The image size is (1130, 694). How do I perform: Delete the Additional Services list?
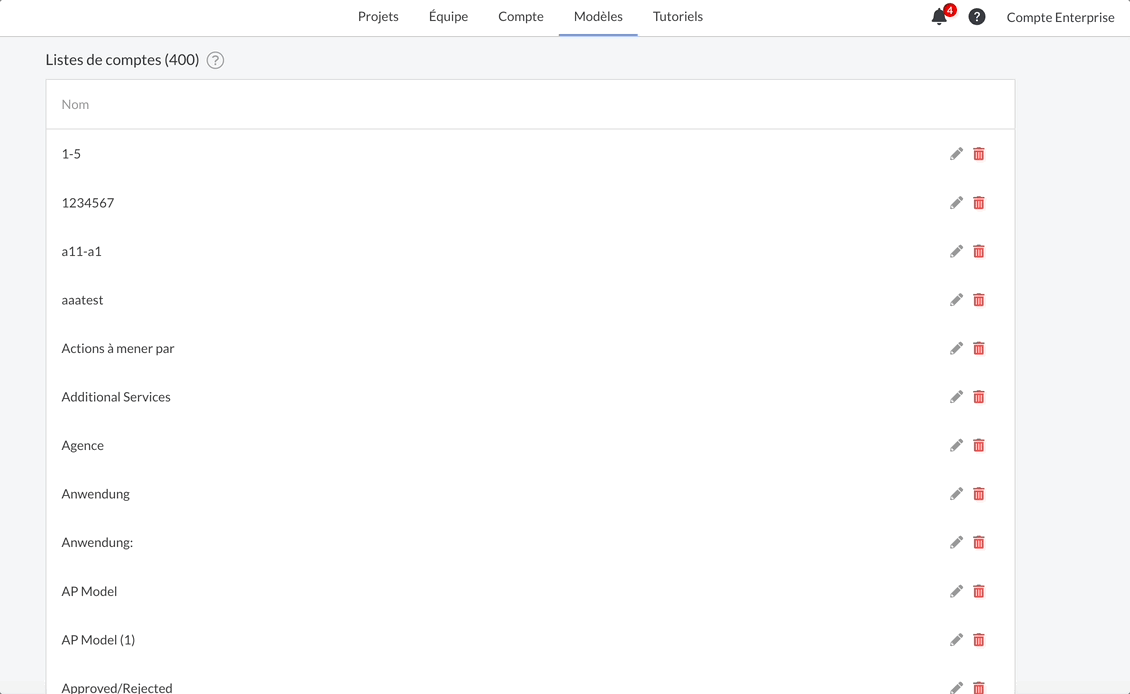coord(979,396)
